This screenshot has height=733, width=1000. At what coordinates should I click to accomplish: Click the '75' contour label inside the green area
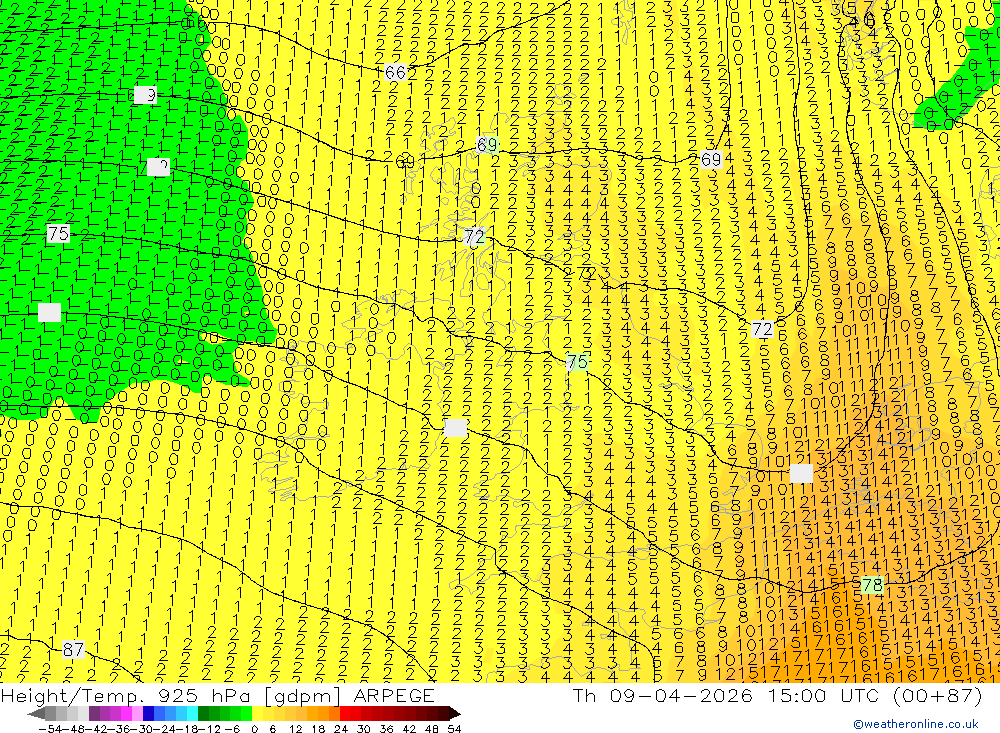pyautogui.click(x=58, y=234)
